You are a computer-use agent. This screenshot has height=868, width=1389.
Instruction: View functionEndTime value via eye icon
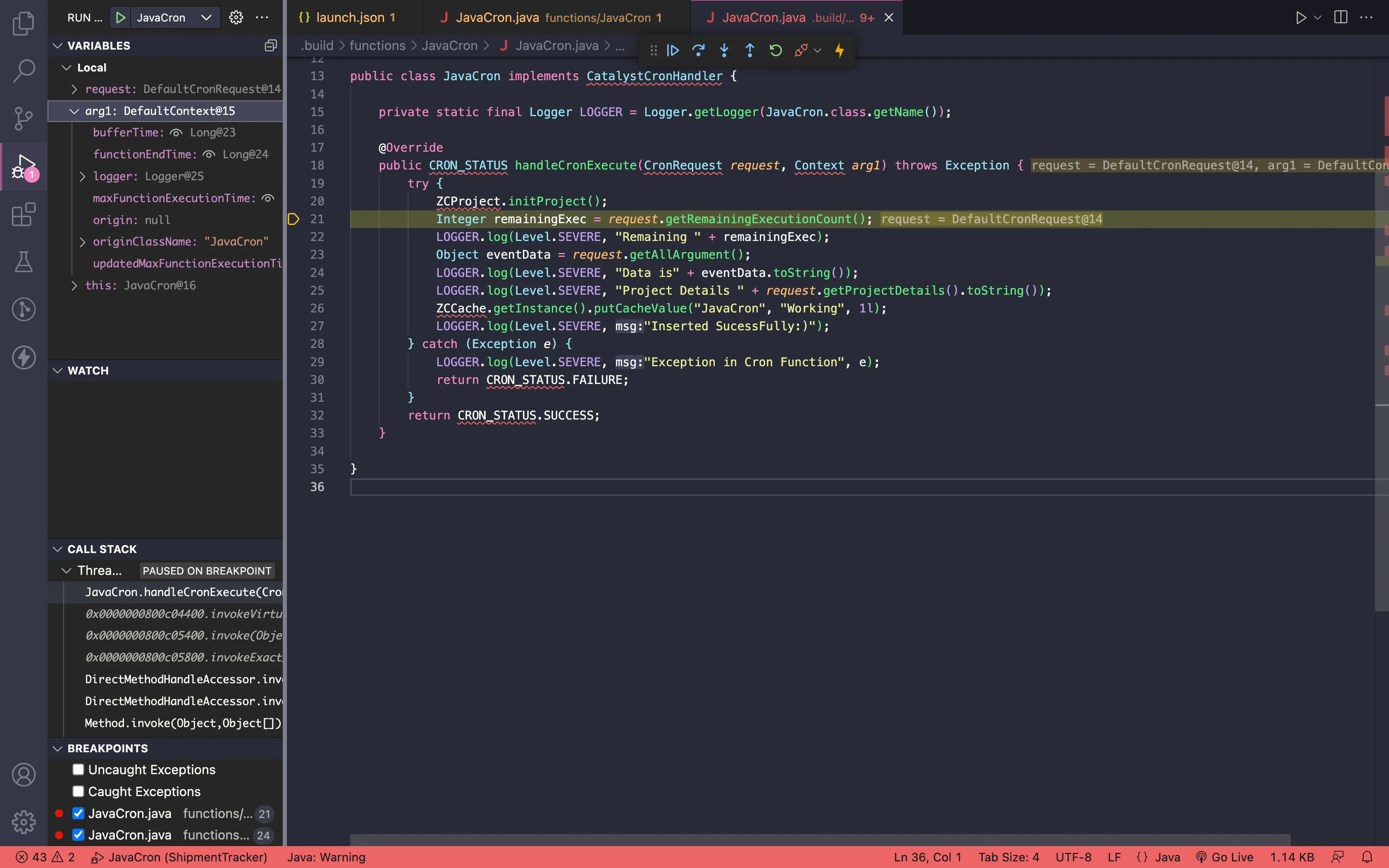(x=209, y=155)
